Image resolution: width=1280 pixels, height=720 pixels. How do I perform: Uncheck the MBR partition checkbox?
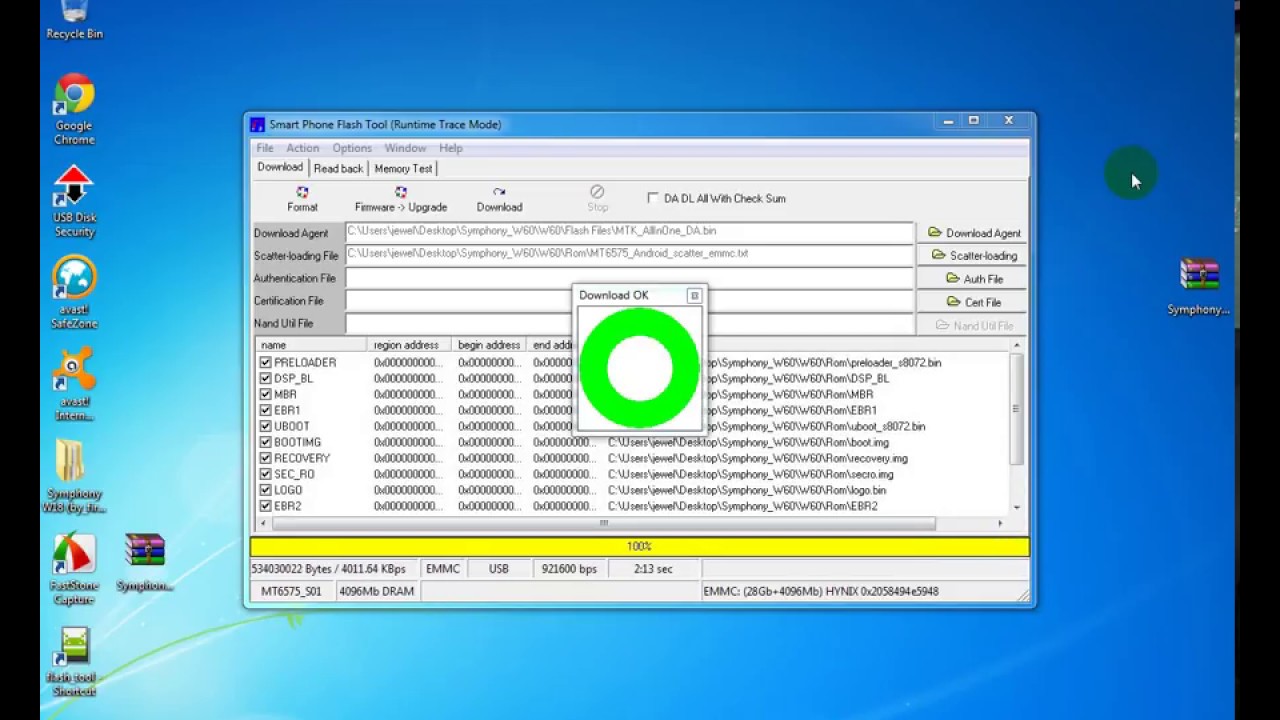coord(265,394)
